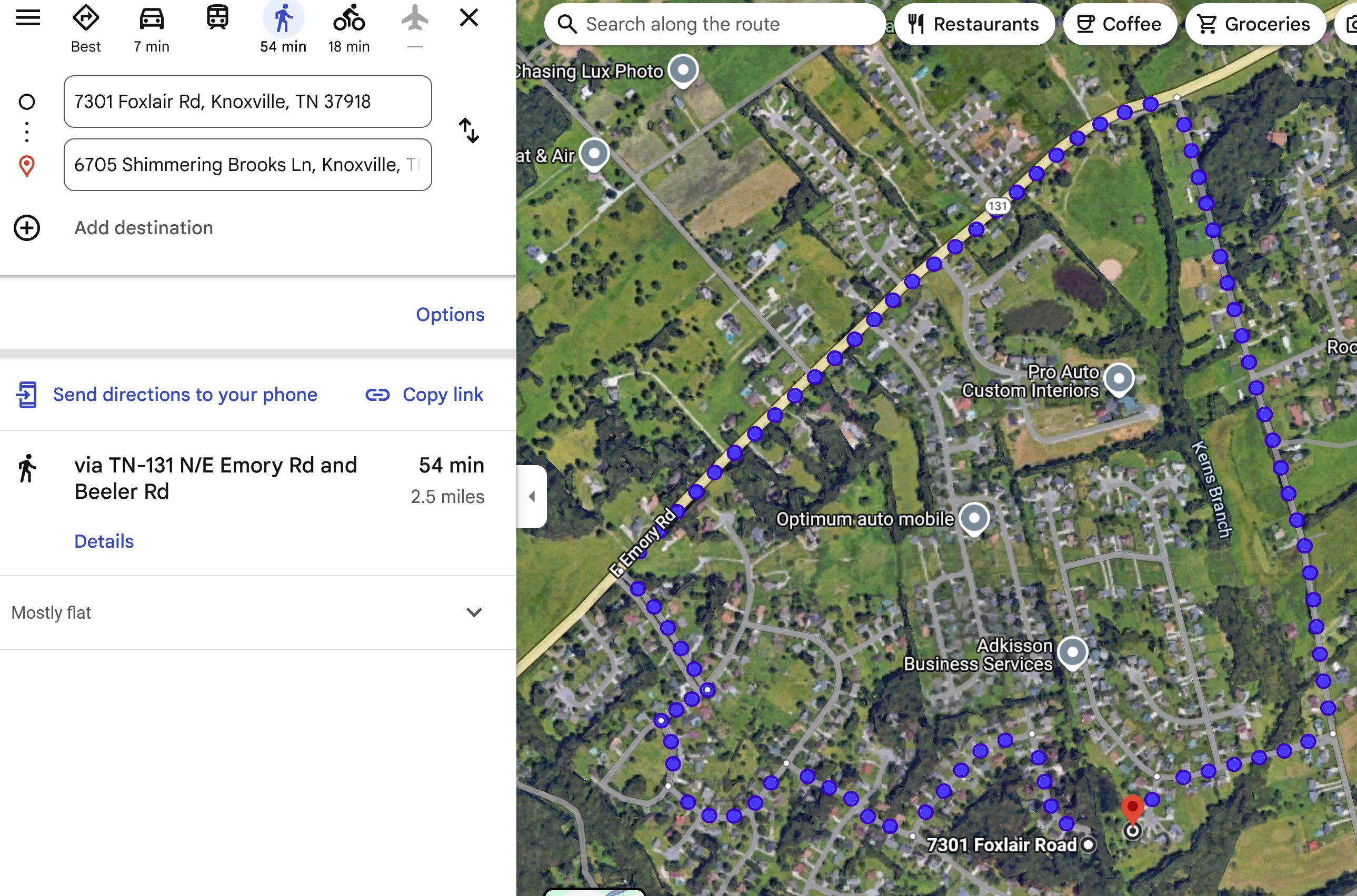Screen dimensions: 1357x896
Task: Select route via TN-131 N/E Emory Rd
Action: 215,478
